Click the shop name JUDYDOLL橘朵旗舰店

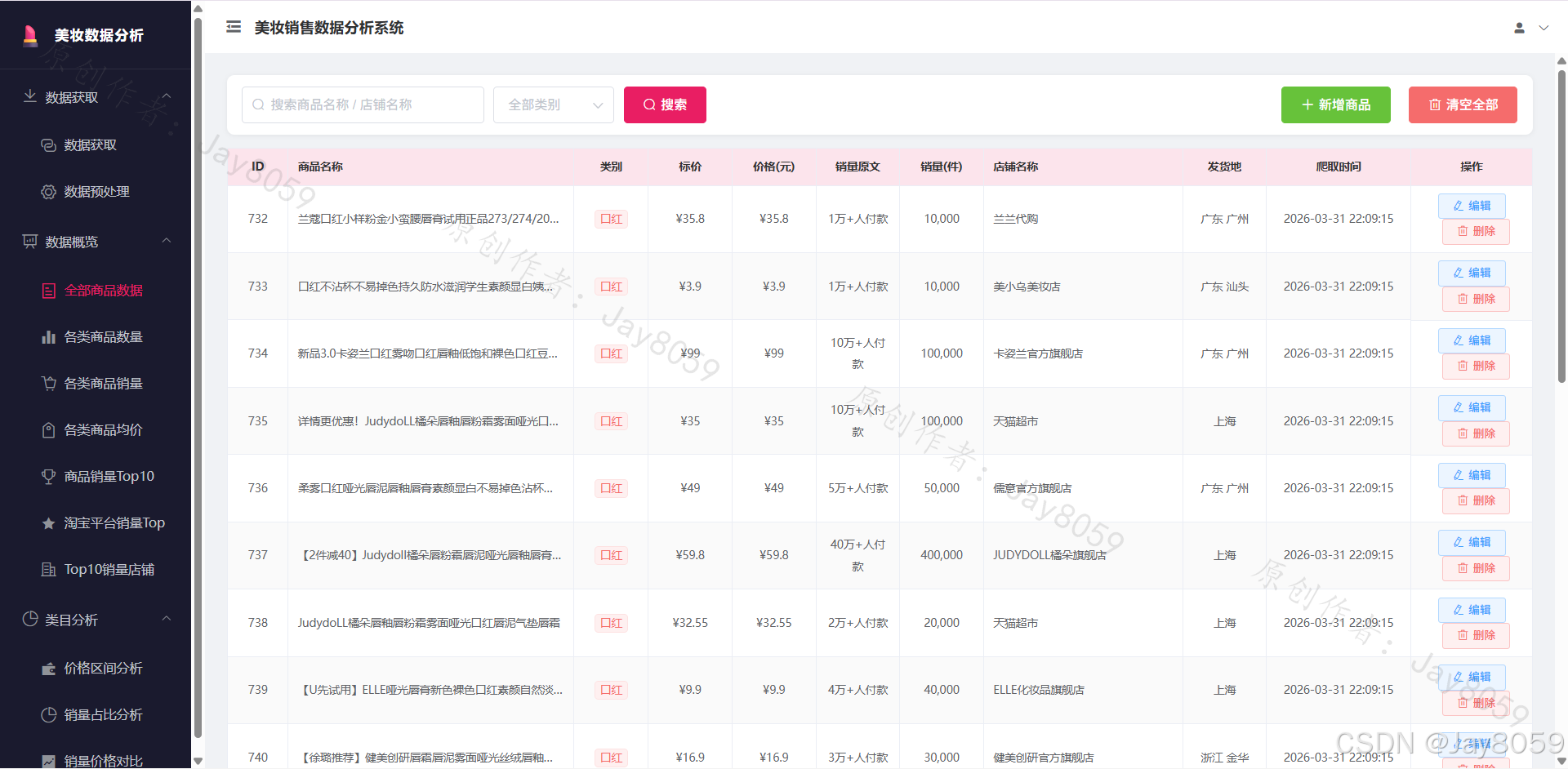[x=1049, y=555]
